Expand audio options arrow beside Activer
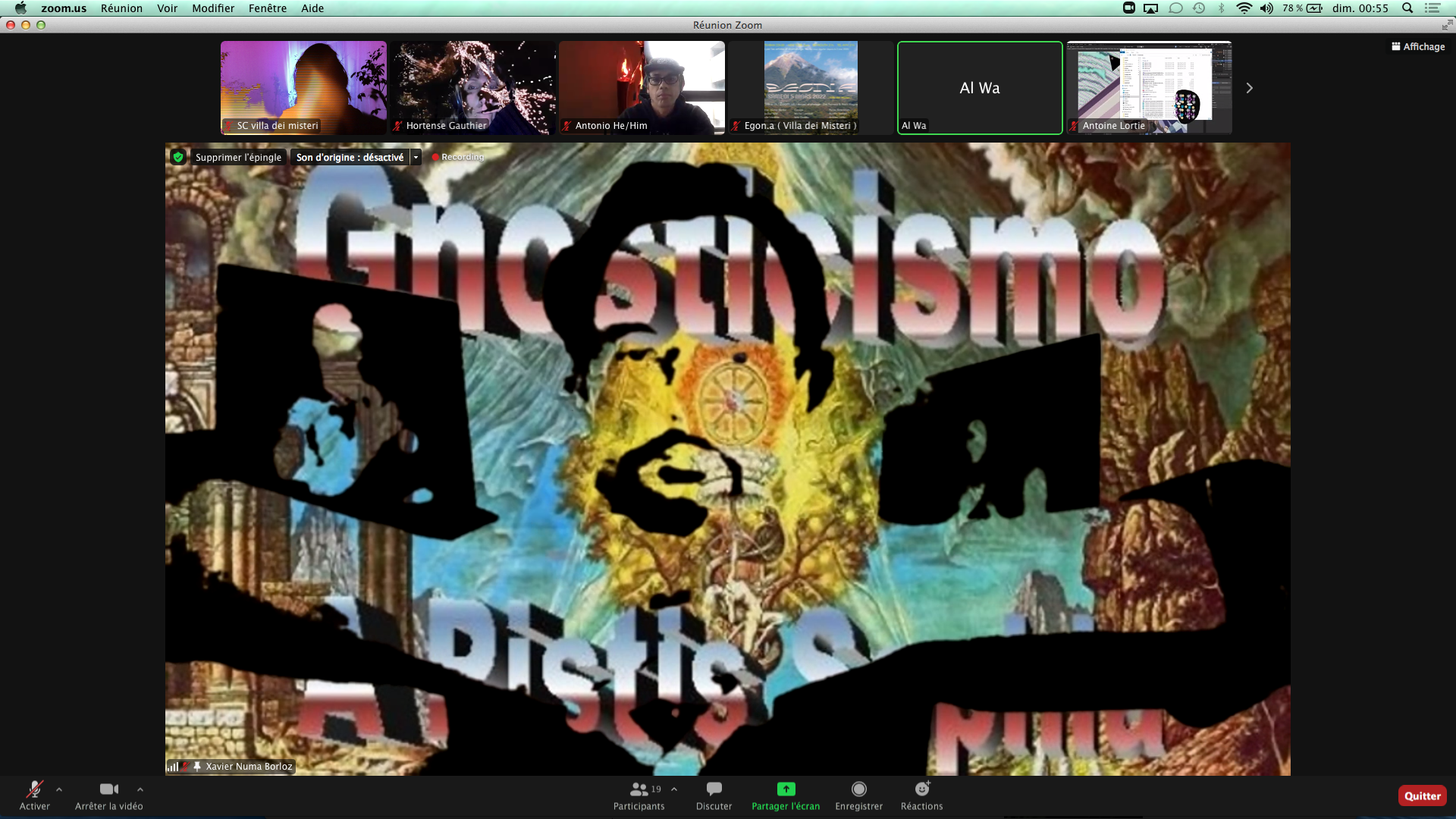 (x=59, y=789)
